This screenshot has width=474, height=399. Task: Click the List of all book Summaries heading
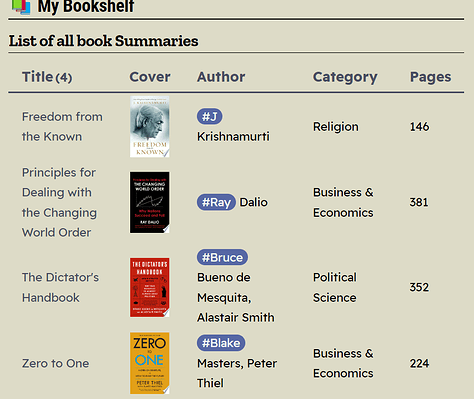(103, 41)
